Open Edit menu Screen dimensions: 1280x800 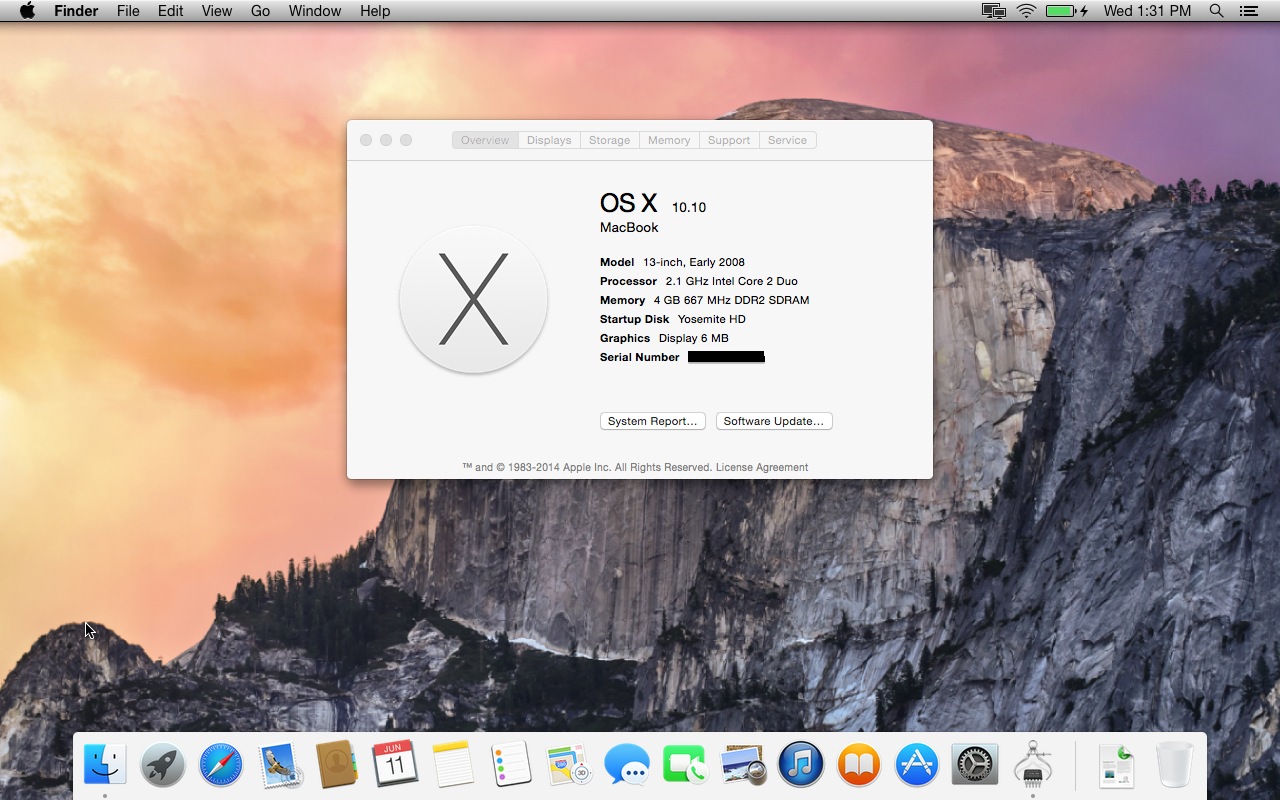[171, 11]
